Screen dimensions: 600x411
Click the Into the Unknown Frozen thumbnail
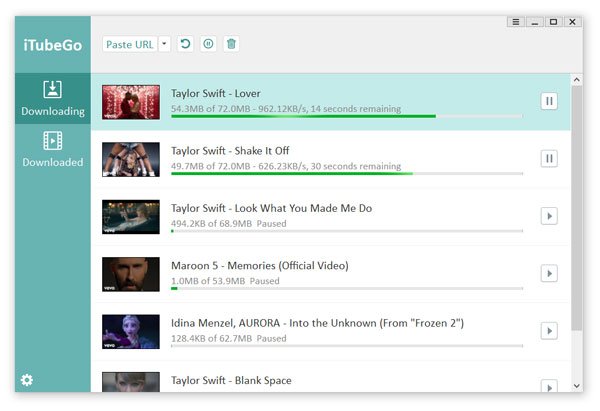(x=131, y=332)
